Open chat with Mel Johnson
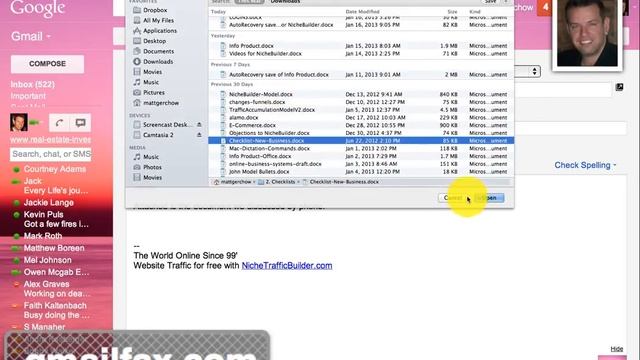Viewport: 640px width, 360px height. coord(47,260)
